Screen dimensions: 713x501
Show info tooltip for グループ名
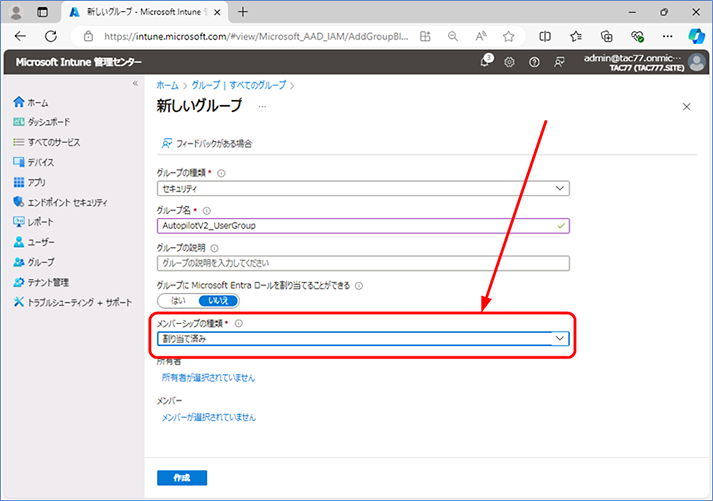(x=207, y=210)
